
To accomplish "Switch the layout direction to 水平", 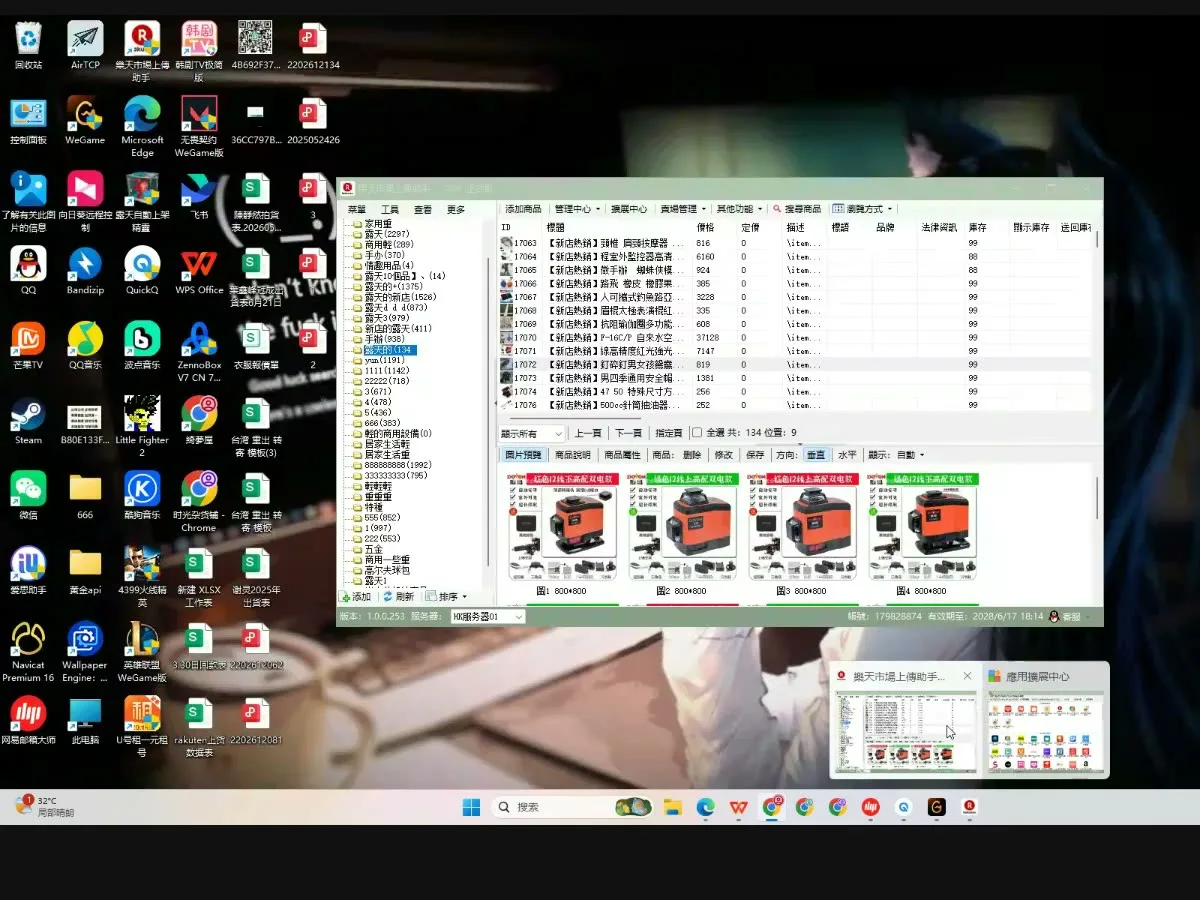I will (847, 455).
